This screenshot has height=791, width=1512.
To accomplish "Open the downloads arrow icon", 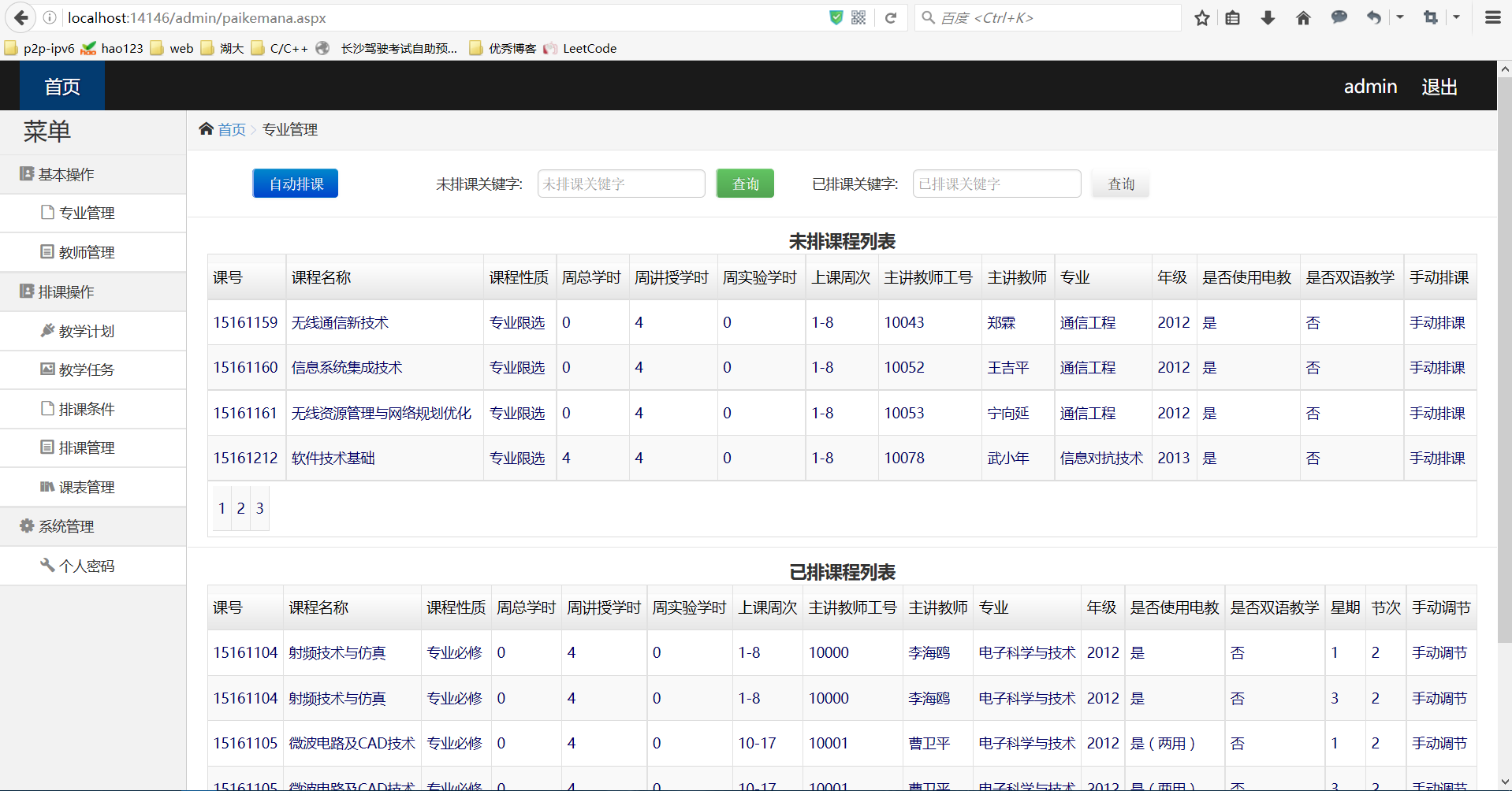I will coord(1268,17).
